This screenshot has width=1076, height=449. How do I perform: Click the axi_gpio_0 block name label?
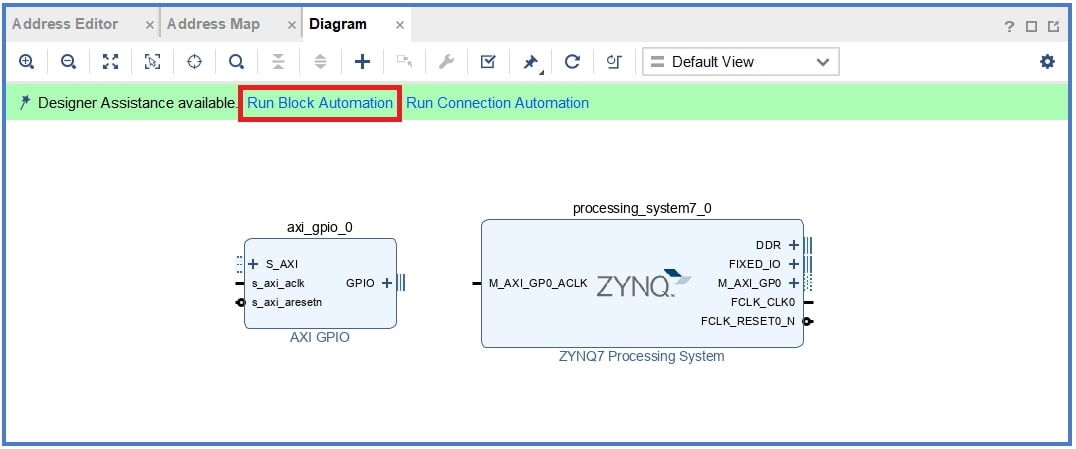[x=320, y=227]
